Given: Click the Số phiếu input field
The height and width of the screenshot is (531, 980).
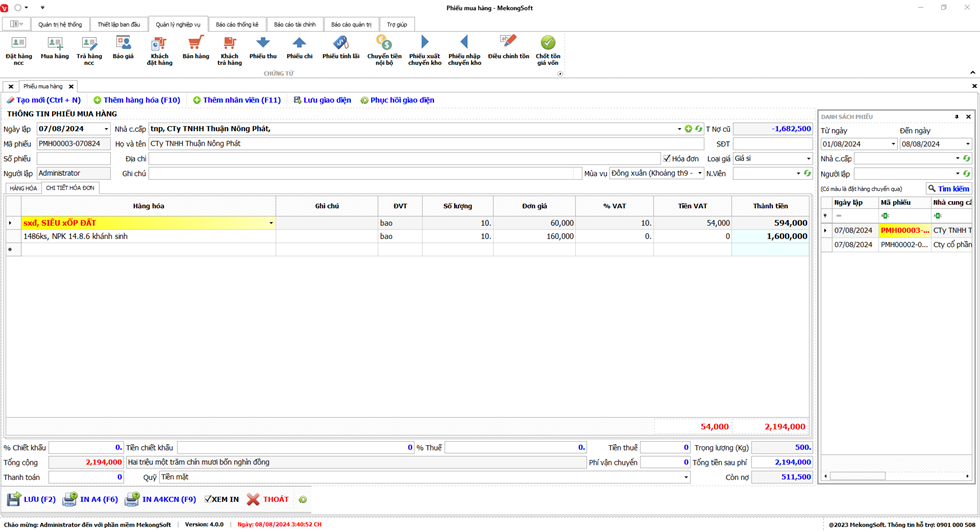Looking at the screenshot, I should [73, 158].
